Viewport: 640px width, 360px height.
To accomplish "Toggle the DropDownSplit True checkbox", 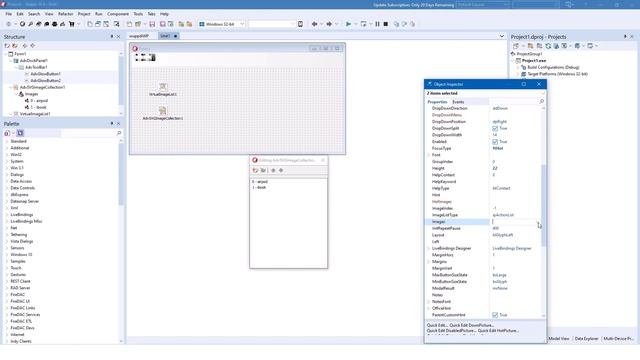I will [495, 128].
